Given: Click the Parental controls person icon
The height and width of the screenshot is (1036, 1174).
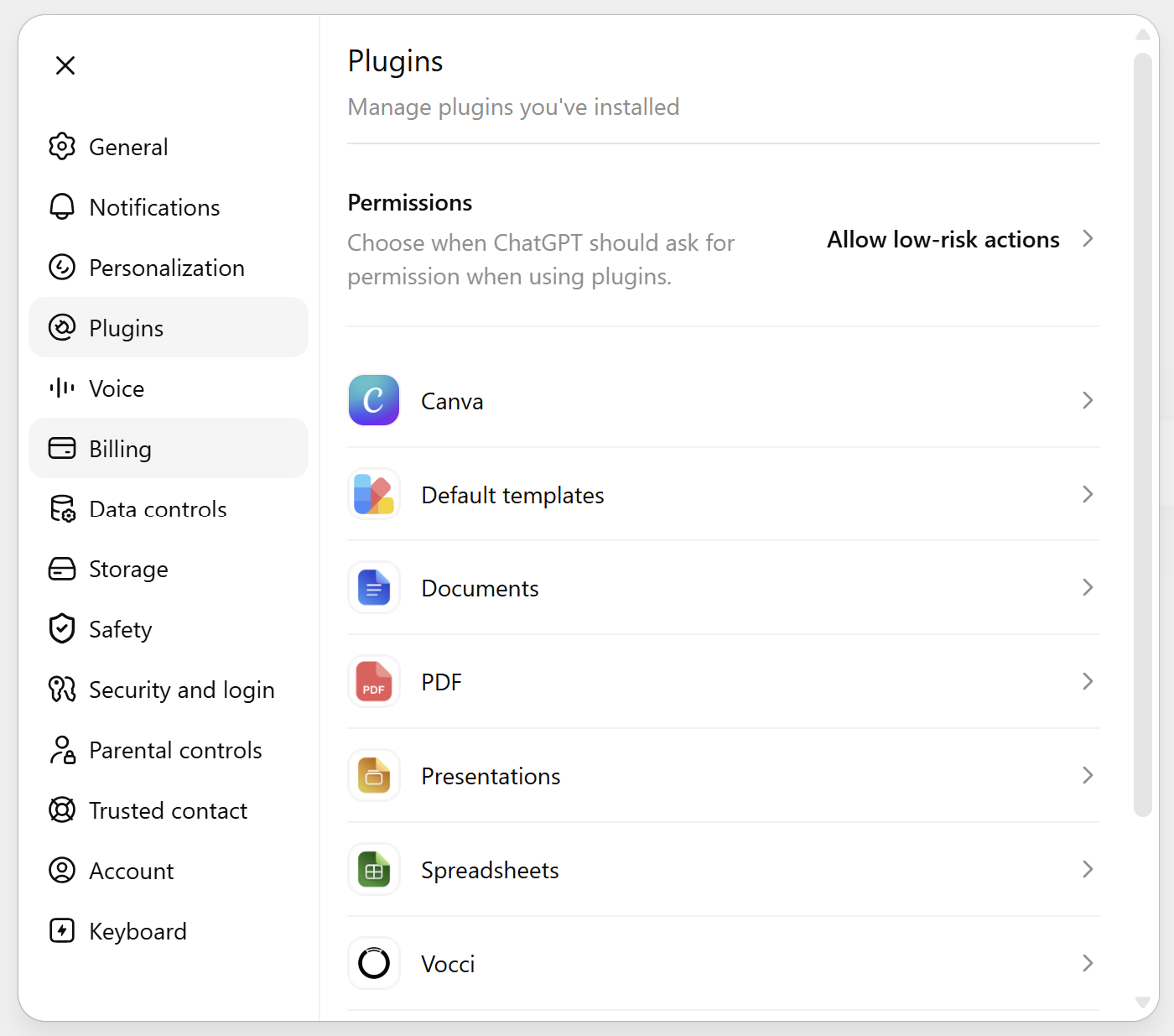Looking at the screenshot, I should [62, 750].
